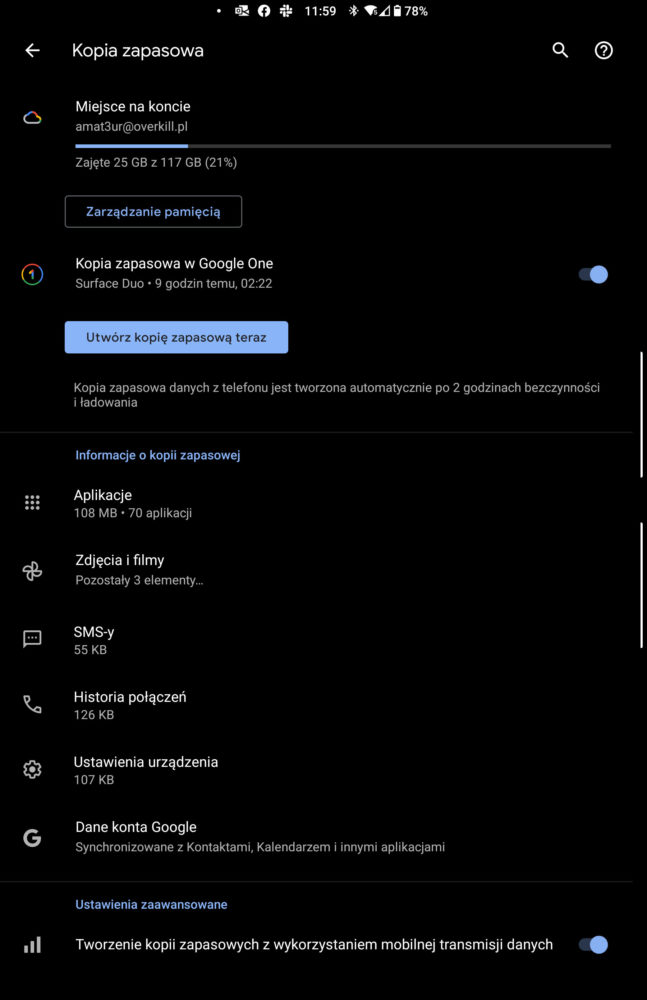Tap the device settings gear icon
The width and height of the screenshot is (647, 1000).
tap(32, 770)
